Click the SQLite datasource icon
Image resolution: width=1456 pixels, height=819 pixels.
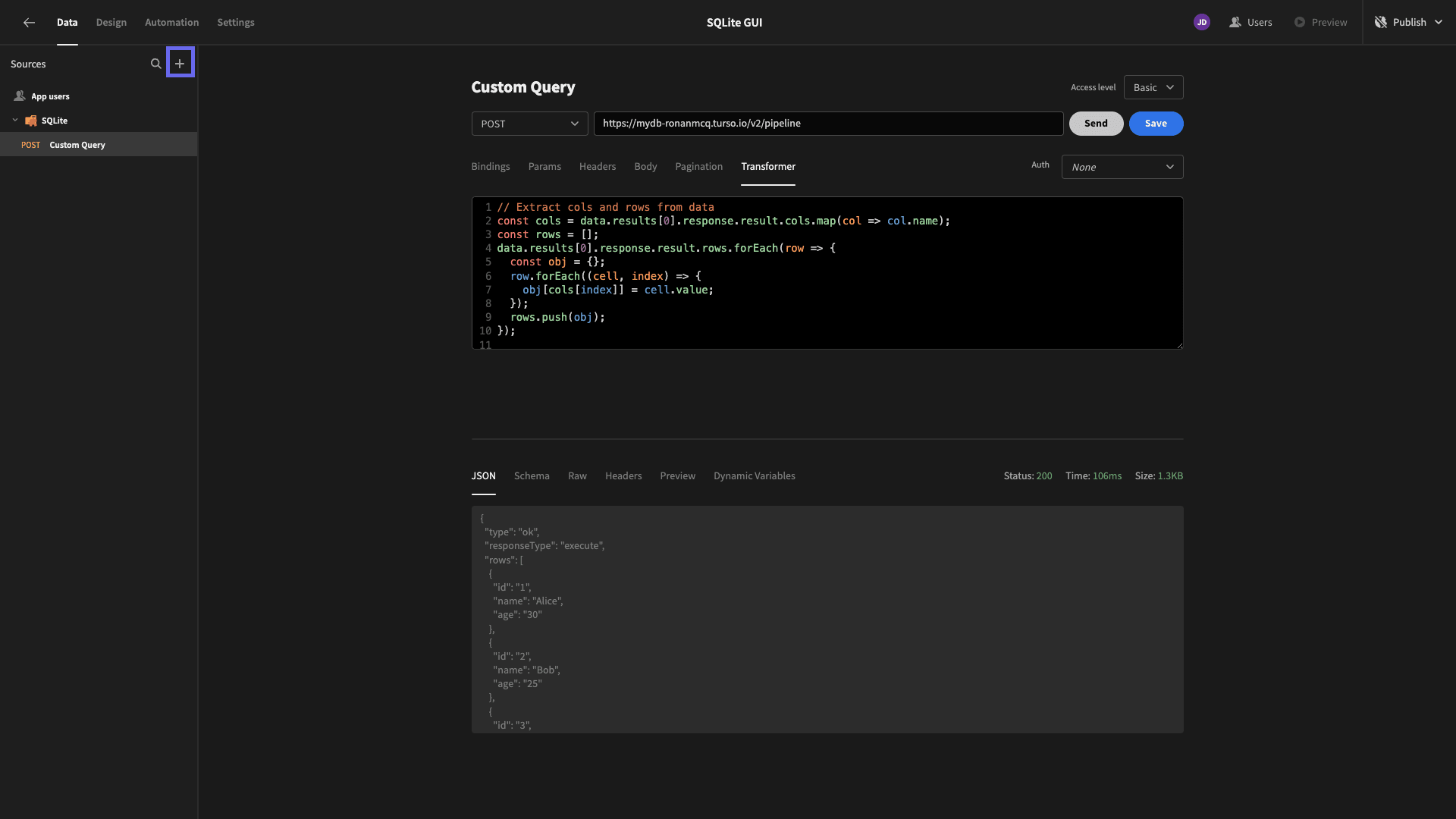tap(31, 121)
